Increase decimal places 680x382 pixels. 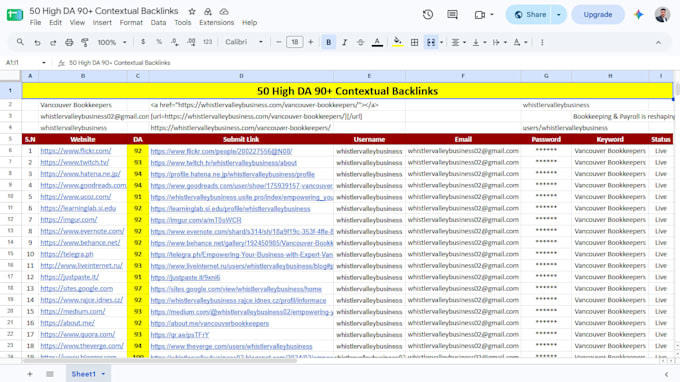(x=191, y=42)
